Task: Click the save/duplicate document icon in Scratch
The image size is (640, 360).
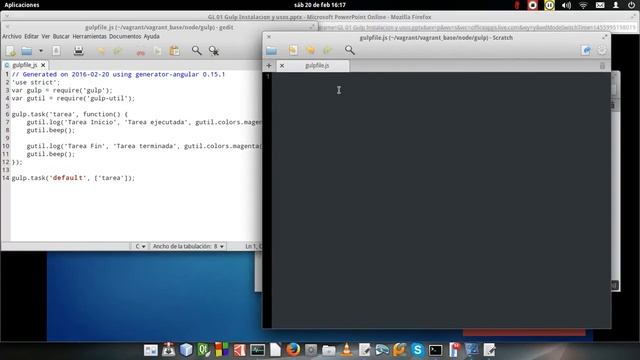Action: (x=293, y=50)
